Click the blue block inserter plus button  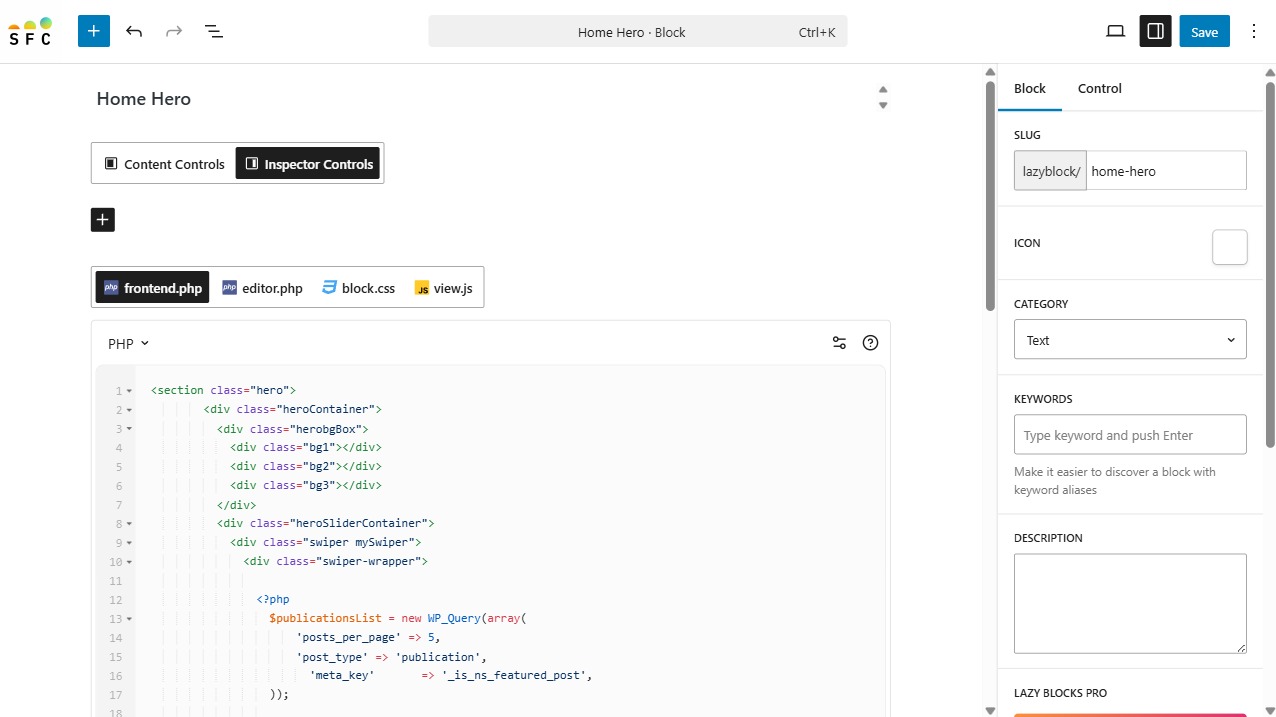click(x=94, y=31)
